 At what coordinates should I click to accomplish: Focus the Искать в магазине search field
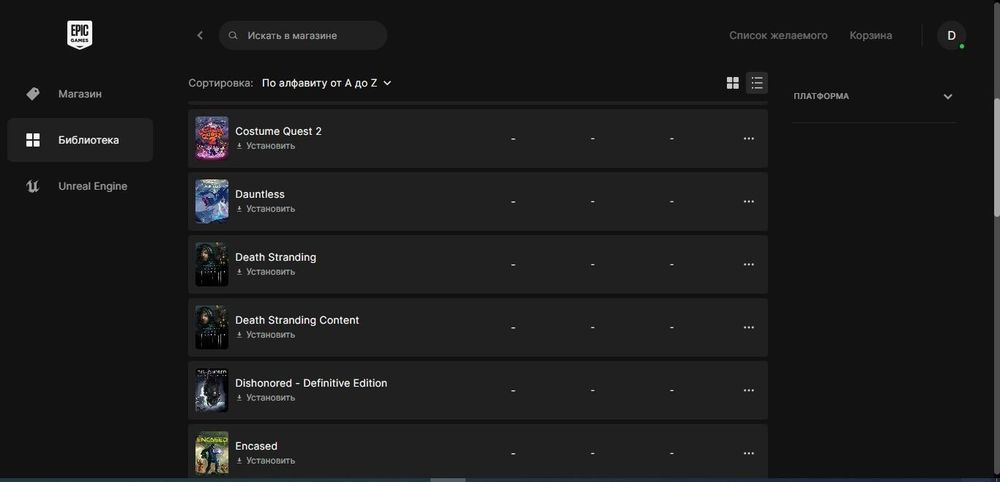[303, 36]
